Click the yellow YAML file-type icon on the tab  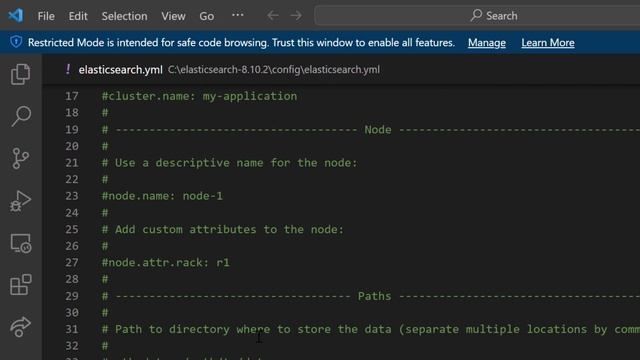68,69
